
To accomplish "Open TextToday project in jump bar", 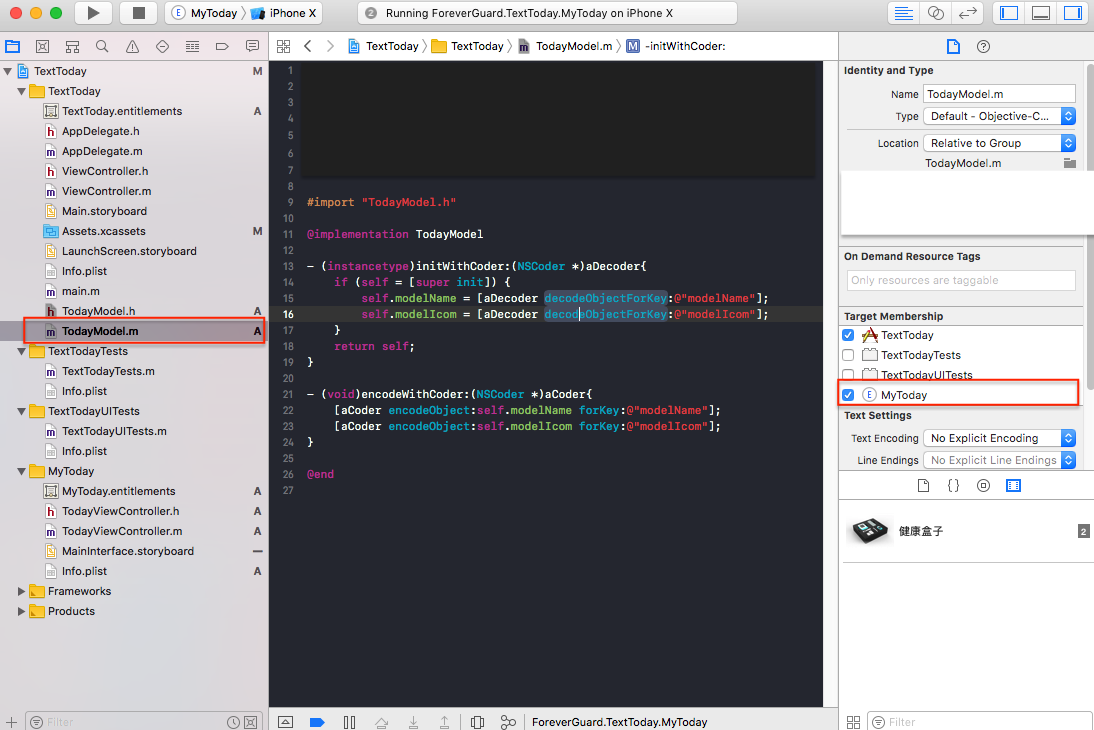I will [383, 46].
